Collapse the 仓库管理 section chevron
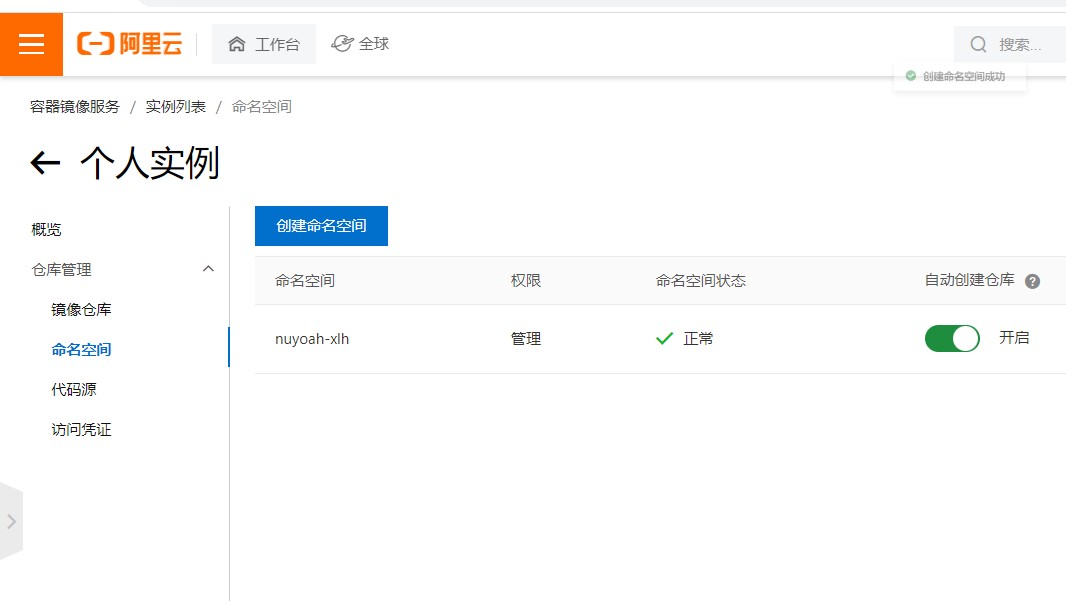Screen dimensions: 1066x601 pyautogui.click(x=209, y=269)
